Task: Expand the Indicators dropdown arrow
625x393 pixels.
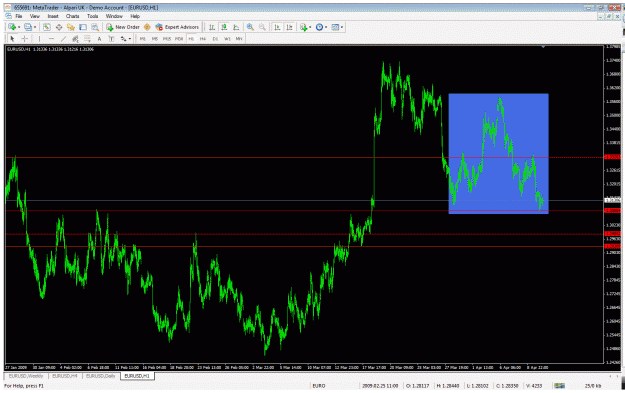Action: (310, 27)
